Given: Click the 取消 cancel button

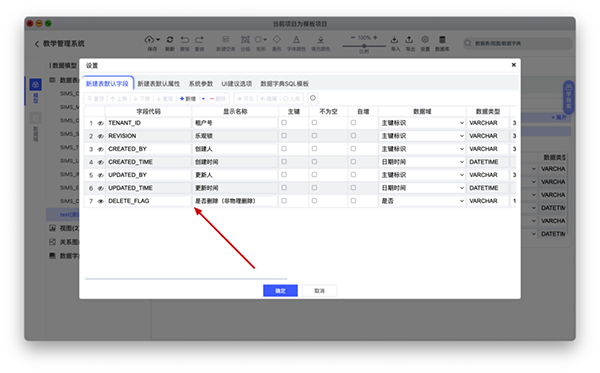Looking at the screenshot, I should 320,291.
